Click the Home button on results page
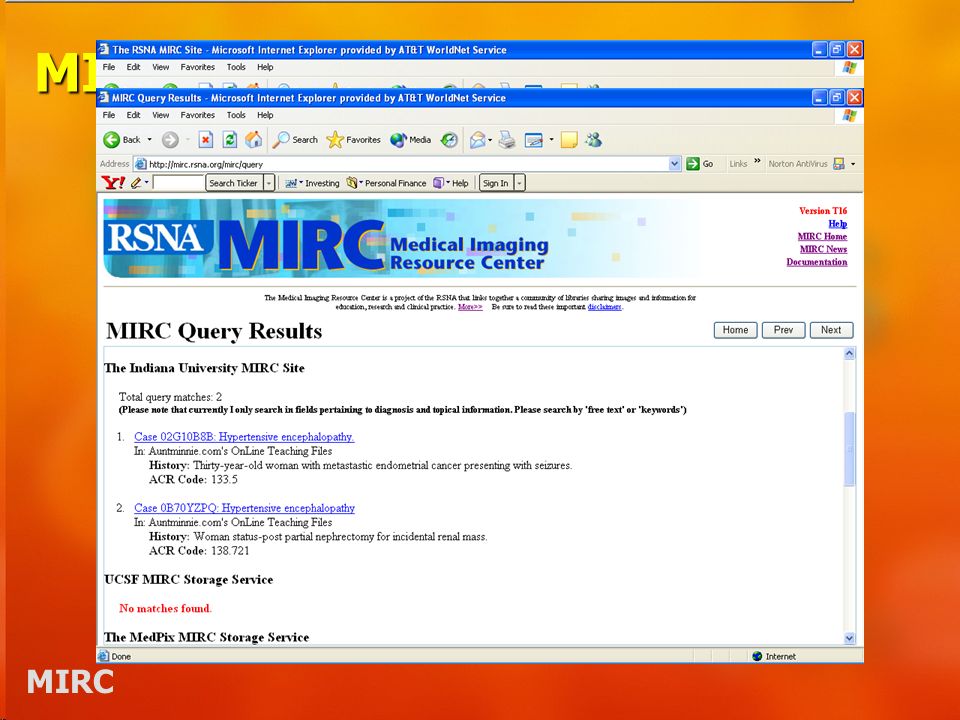 click(735, 330)
